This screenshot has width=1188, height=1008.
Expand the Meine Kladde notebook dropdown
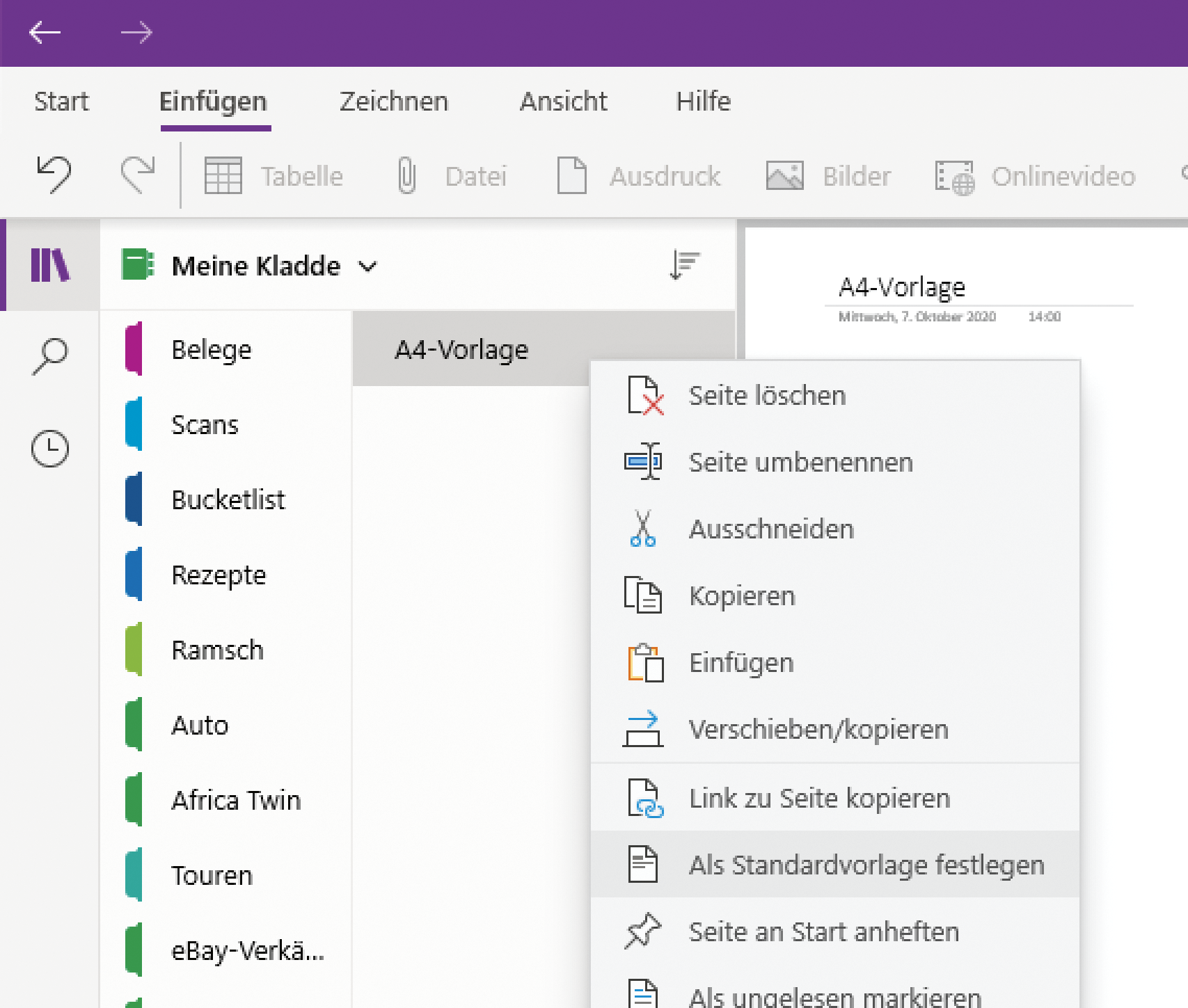(368, 266)
